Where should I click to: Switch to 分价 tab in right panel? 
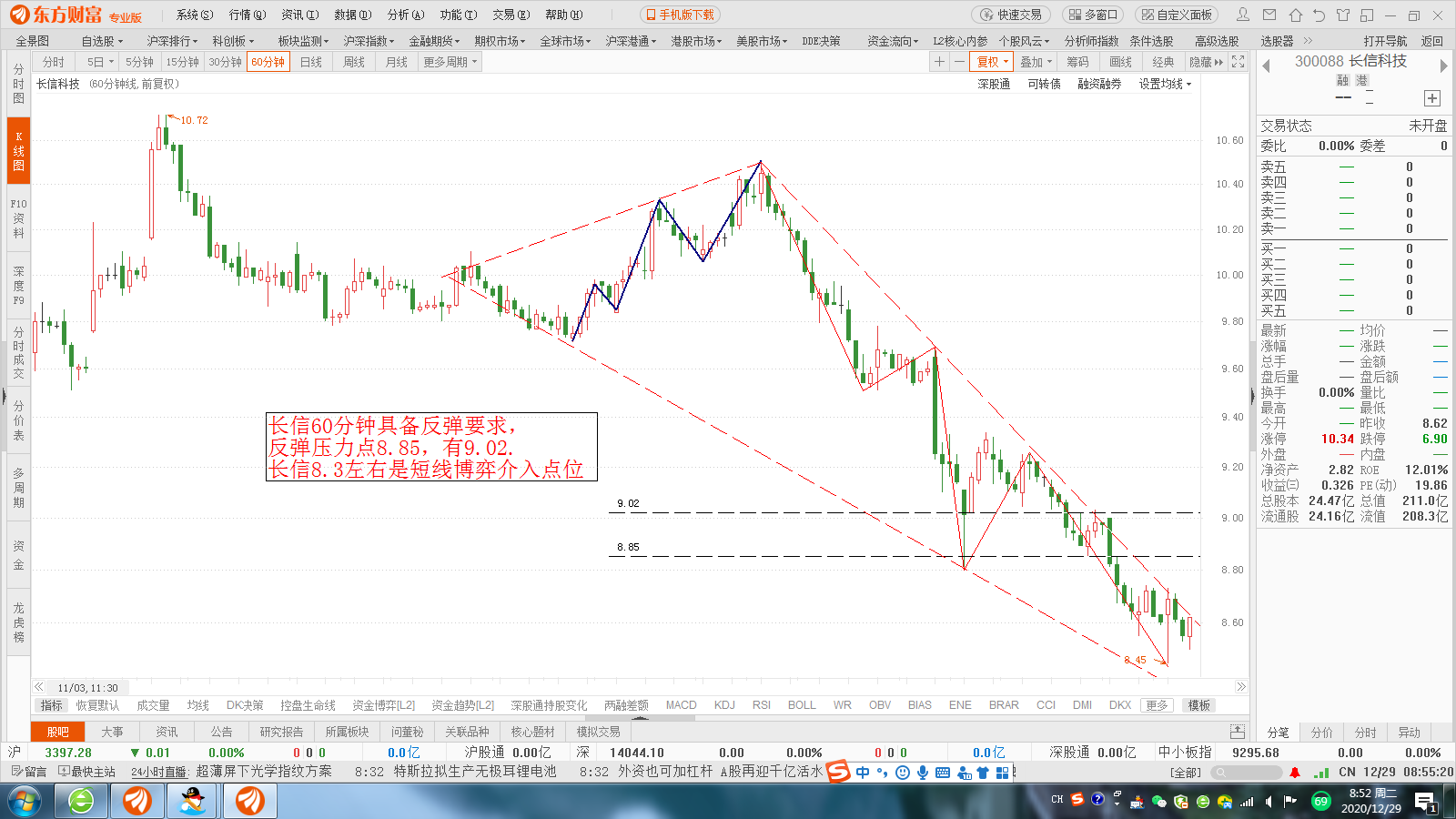click(x=1322, y=733)
